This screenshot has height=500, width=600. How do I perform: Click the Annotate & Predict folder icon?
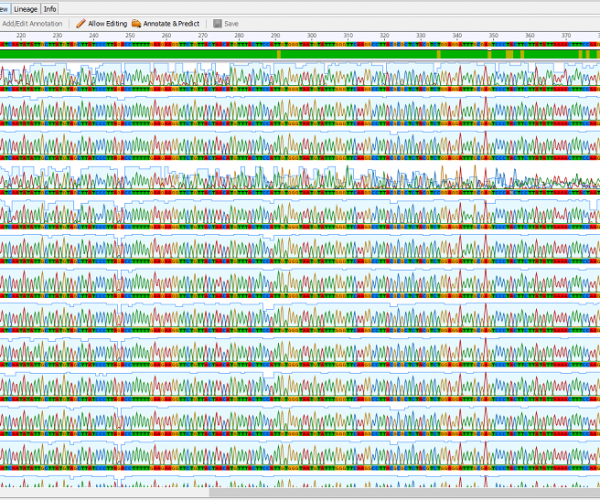click(137, 23)
